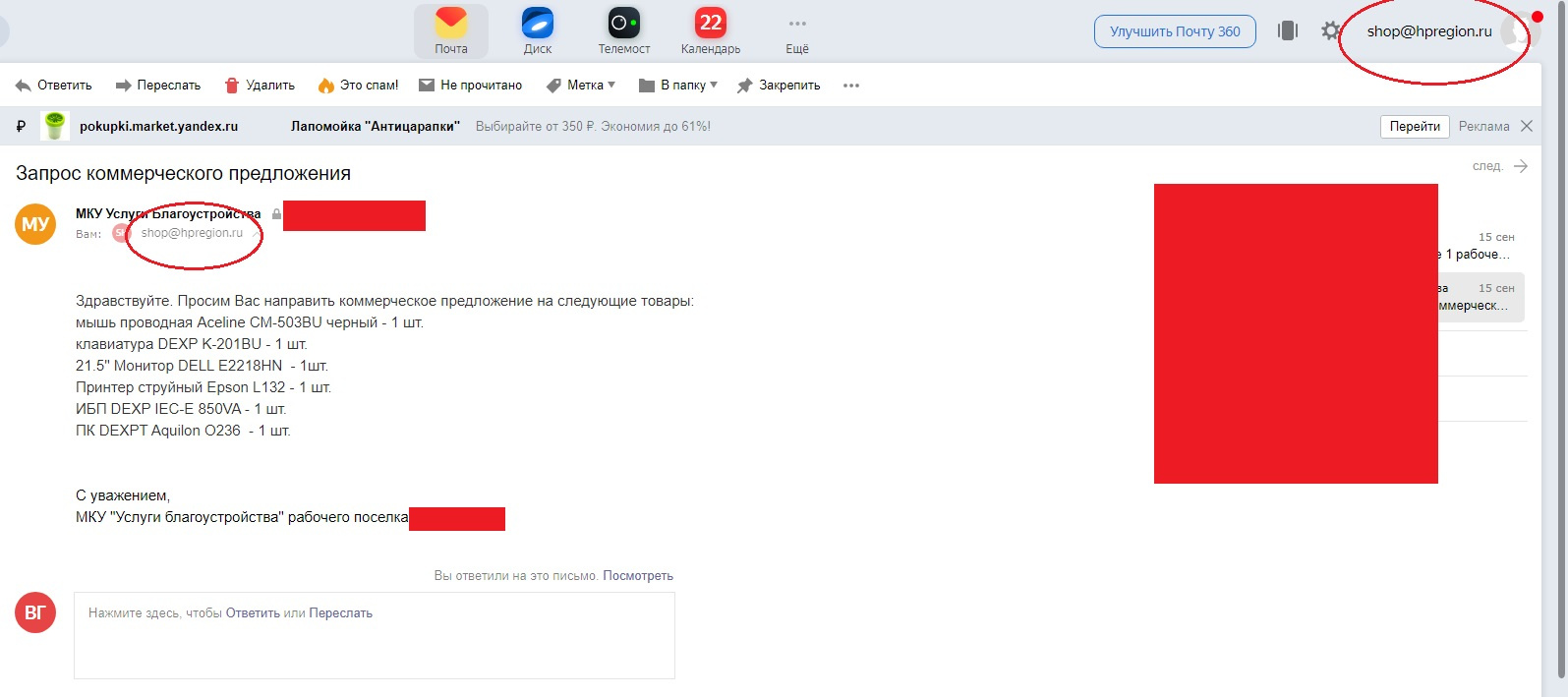Click the line ПК DEXPT Aquilon O236
The width and height of the screenshot is (1568, 697).
183,431
